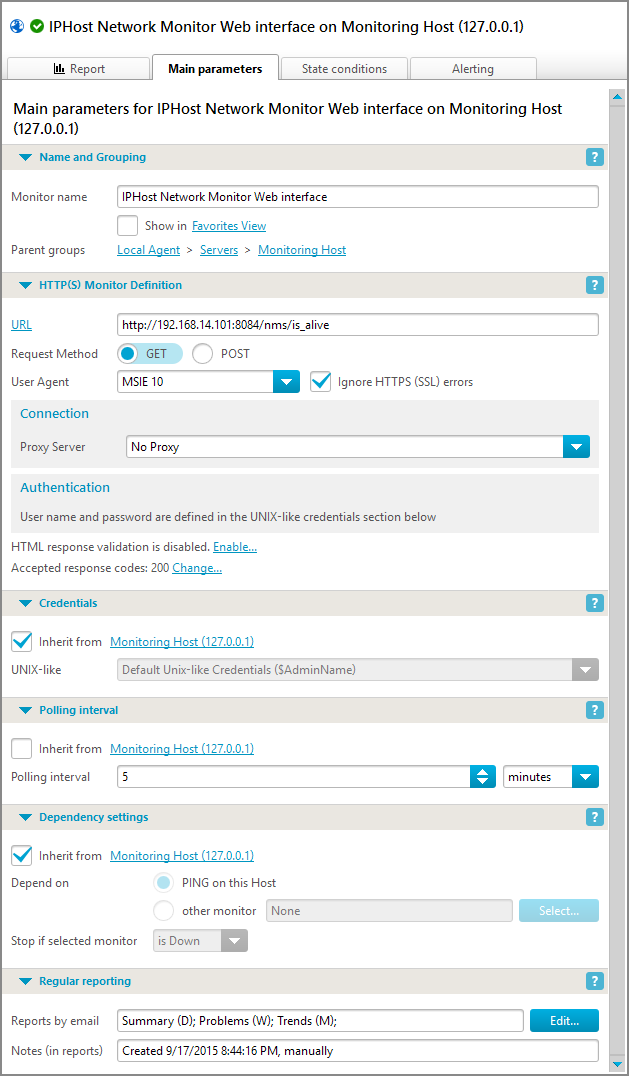Click the help icon for Name and Grouping
The width and height of the screenshot is (629, 1076).
coord(595,157)
